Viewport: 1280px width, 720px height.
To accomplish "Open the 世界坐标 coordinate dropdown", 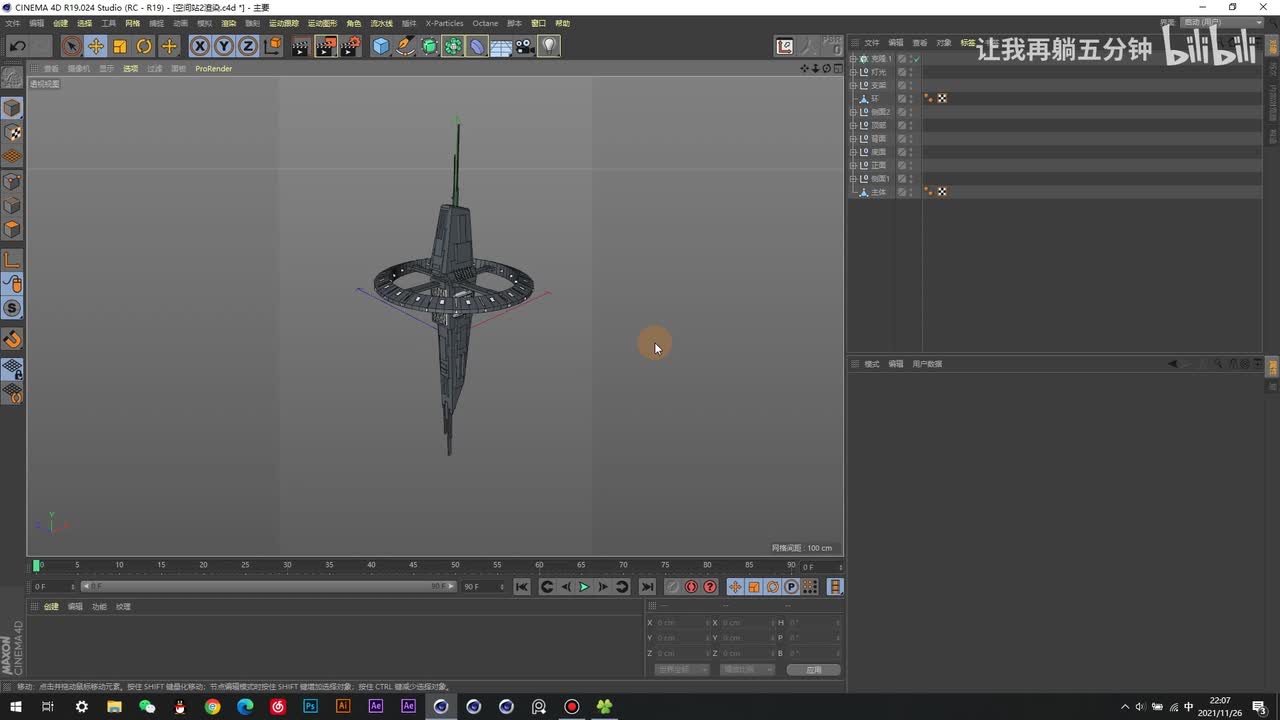I will point(681,669).
